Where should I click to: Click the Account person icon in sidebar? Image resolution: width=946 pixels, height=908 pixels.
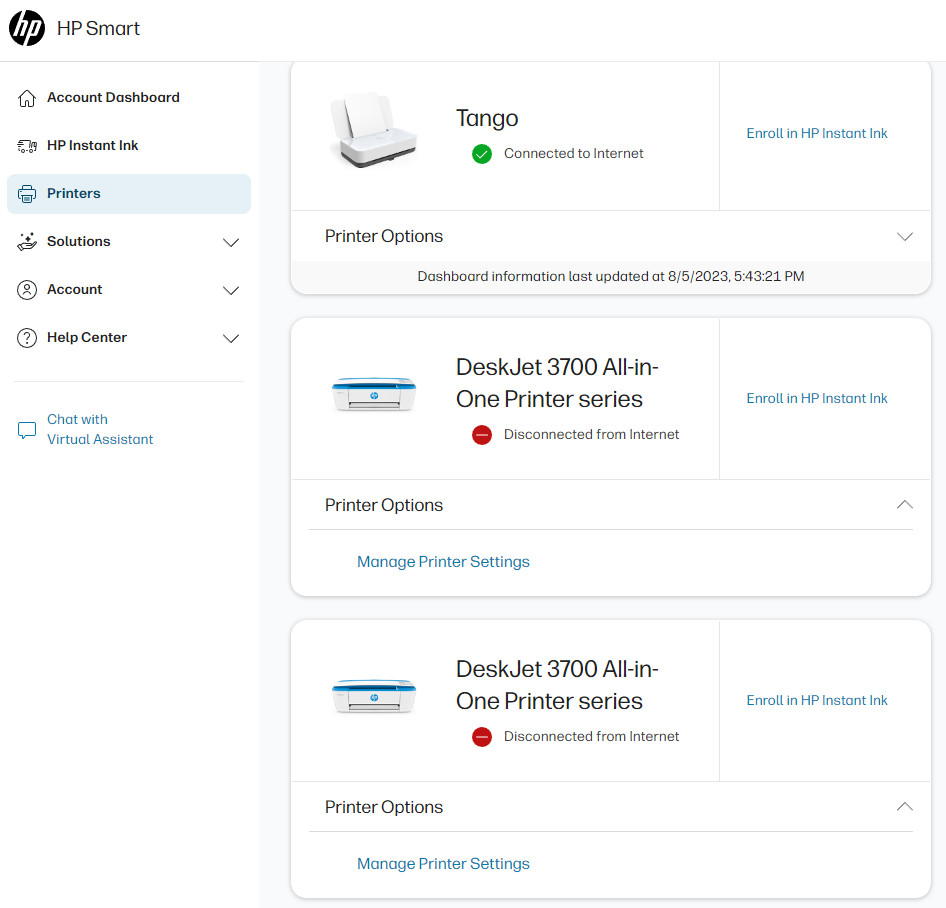point(27,290)
